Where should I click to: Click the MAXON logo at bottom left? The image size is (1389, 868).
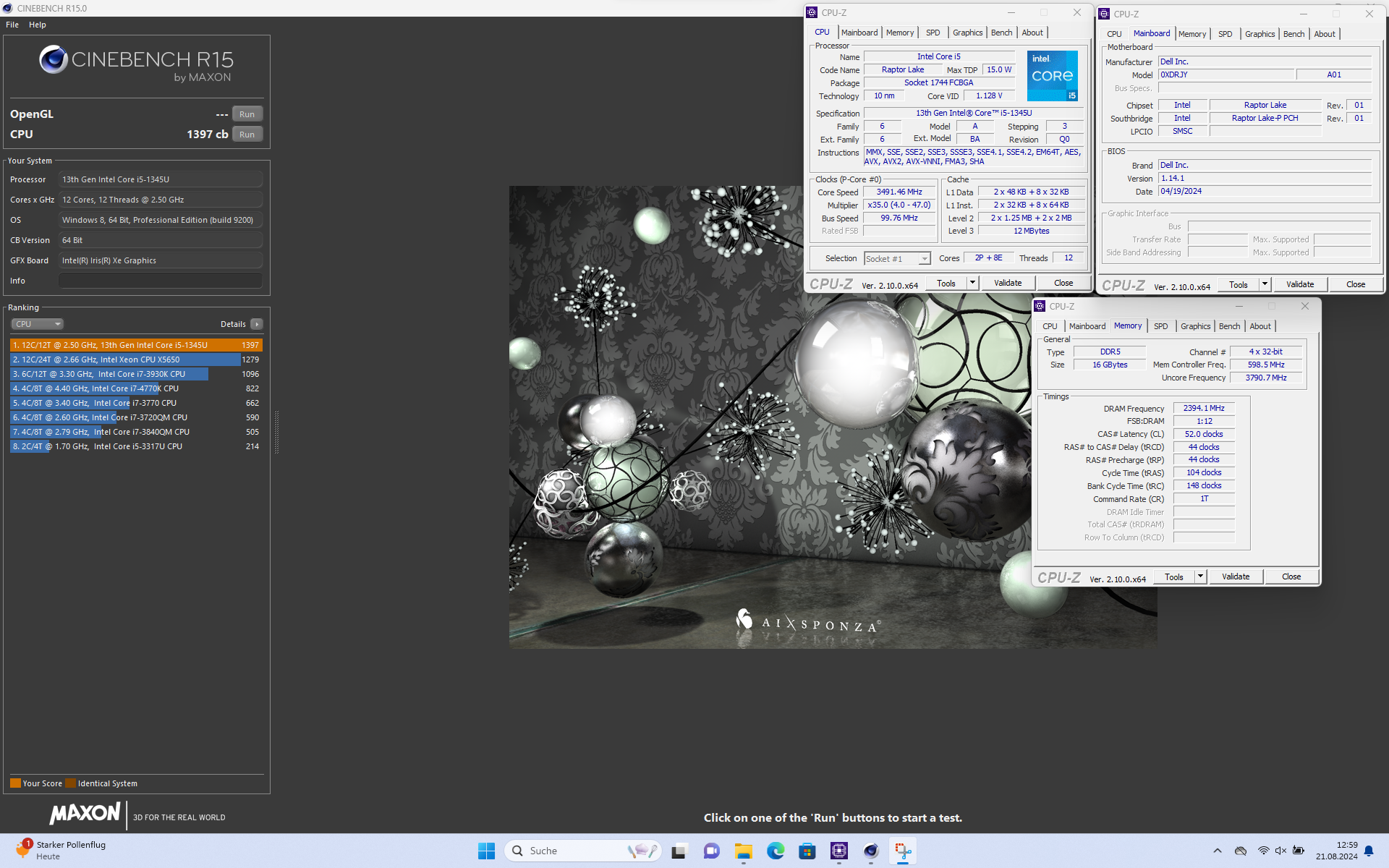[x=85, y=814]
